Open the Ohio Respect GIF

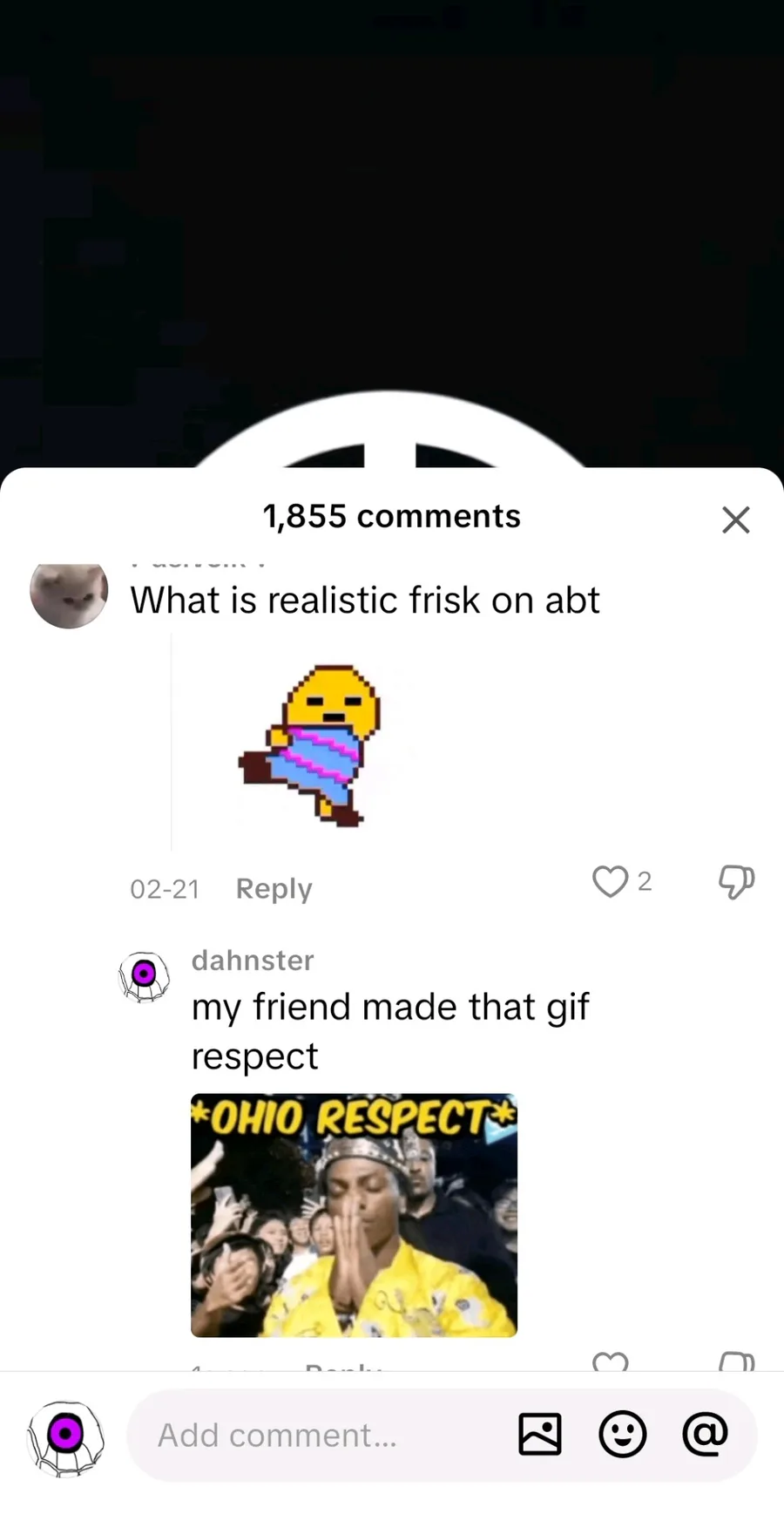[x=354, y=1215]
